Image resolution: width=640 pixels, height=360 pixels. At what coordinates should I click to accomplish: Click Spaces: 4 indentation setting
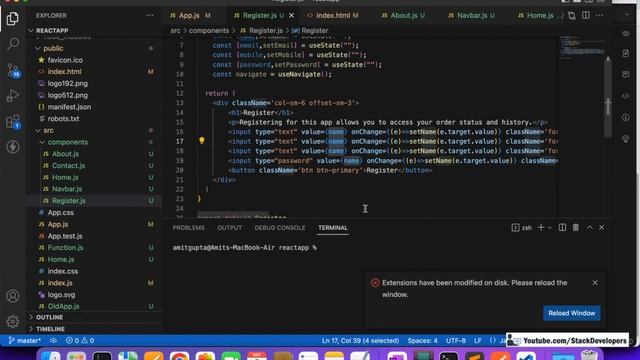(422, 340)
